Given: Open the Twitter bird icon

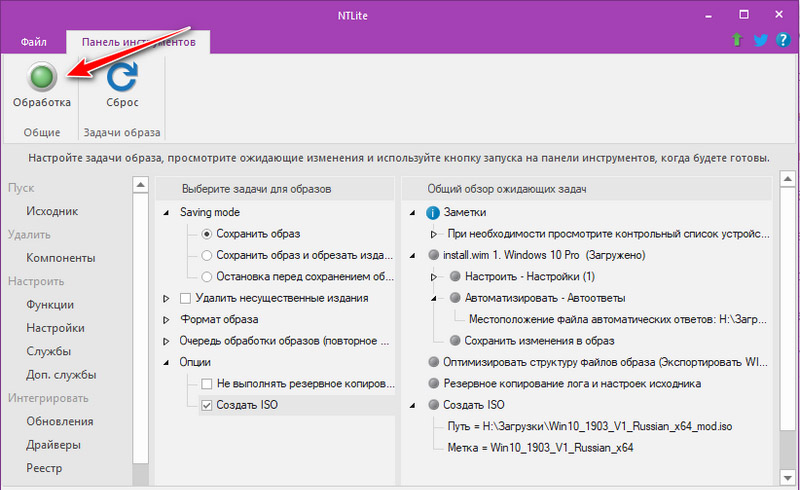Looking at the screenshot, I should (760, 40).
